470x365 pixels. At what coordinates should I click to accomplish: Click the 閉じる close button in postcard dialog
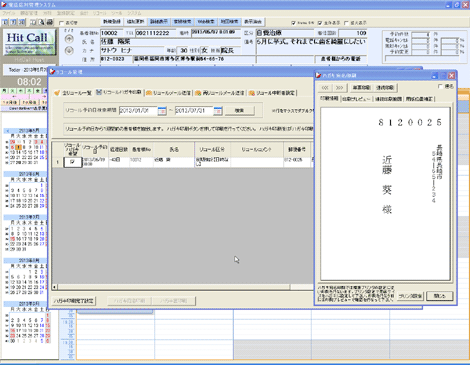439,296
